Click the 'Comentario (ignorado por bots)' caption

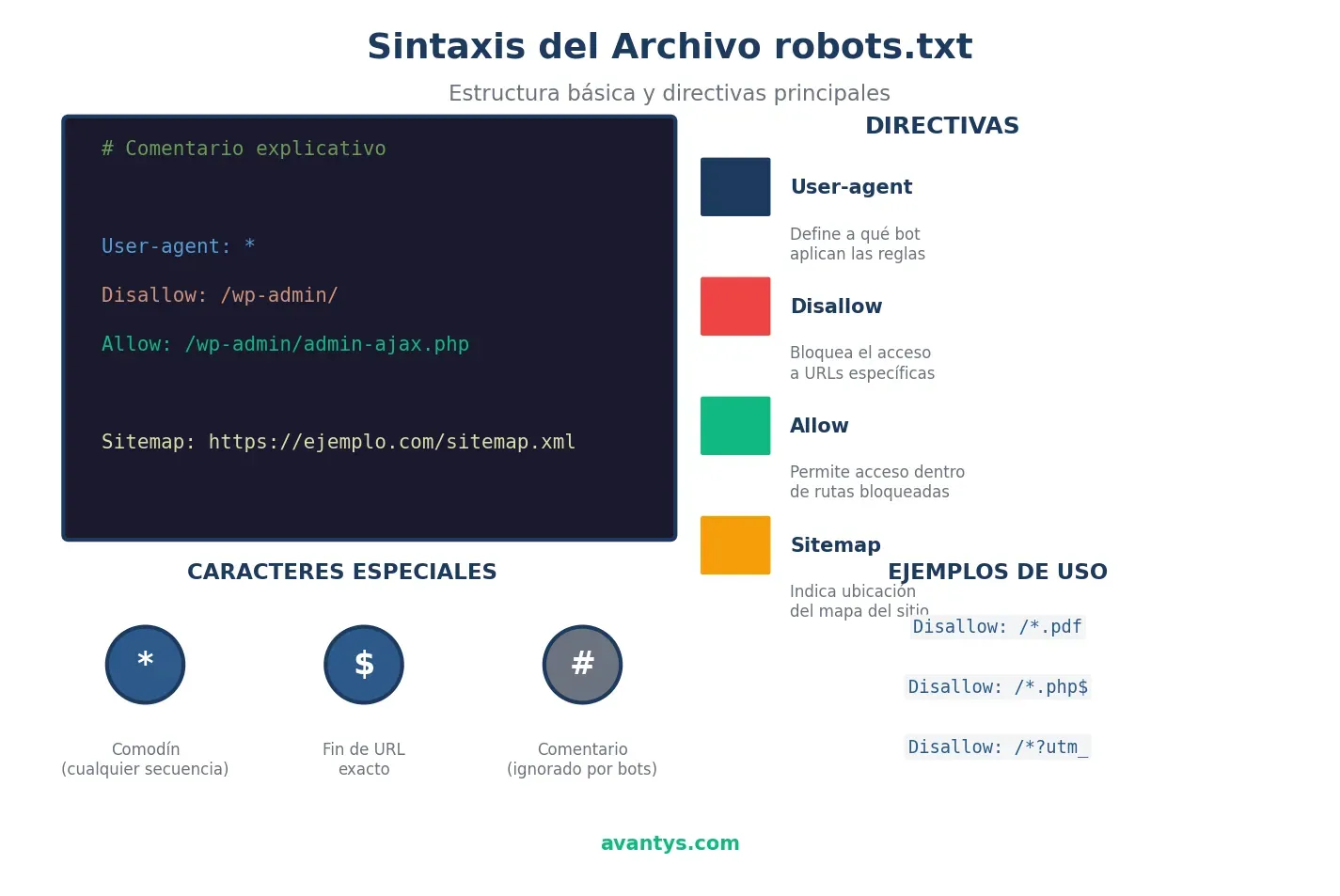582,759
